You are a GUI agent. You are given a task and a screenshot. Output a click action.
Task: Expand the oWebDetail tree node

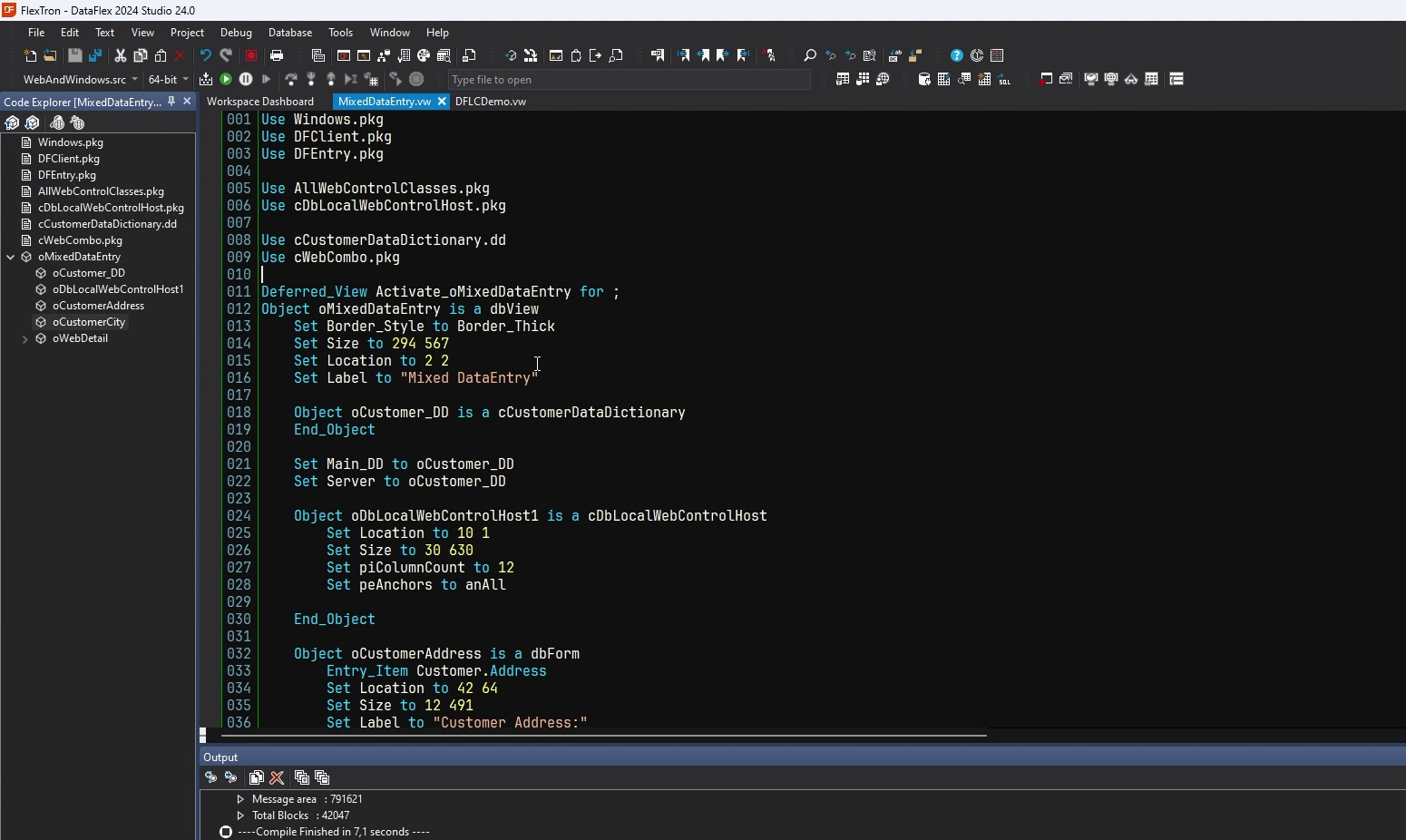point(25,338)
